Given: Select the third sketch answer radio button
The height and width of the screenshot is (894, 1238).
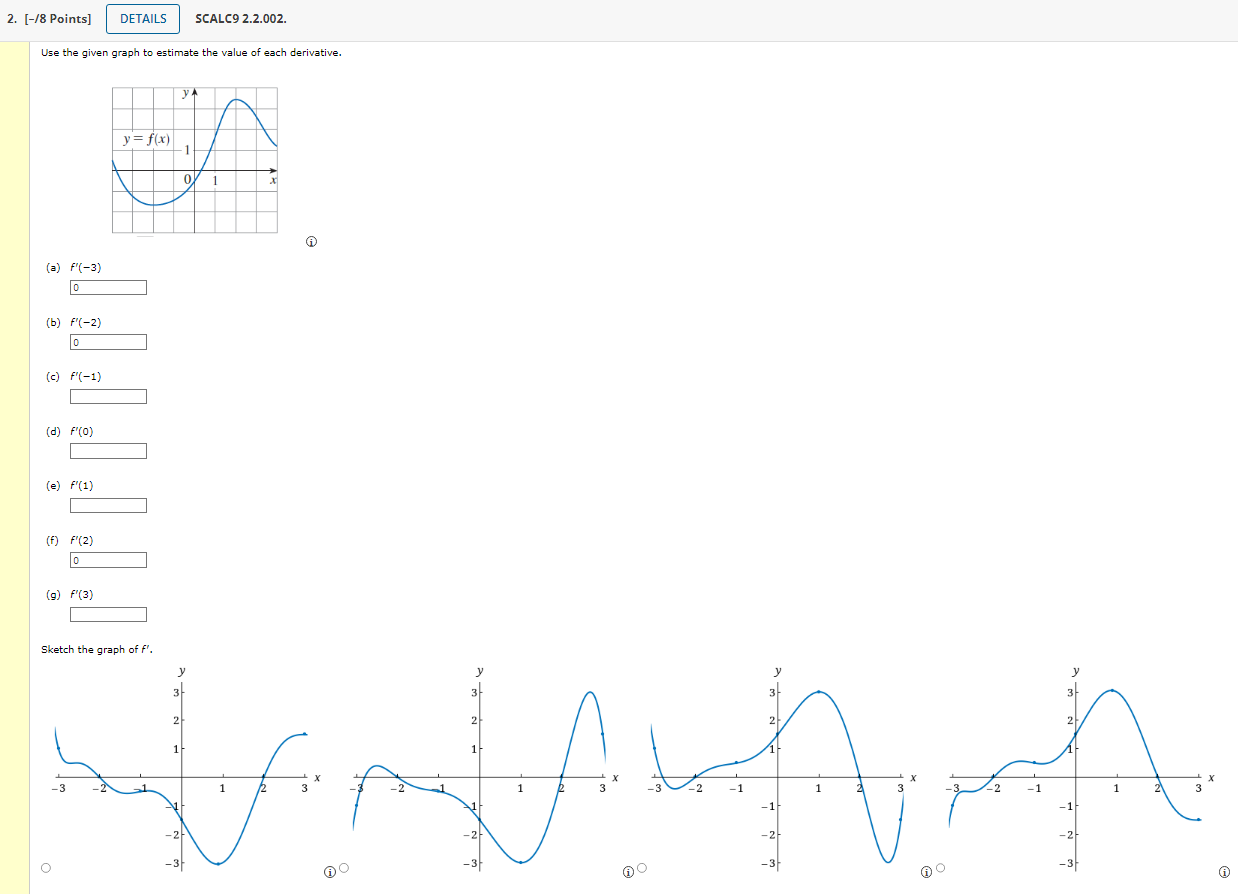Looking at the screenshot, I should 640,868.
